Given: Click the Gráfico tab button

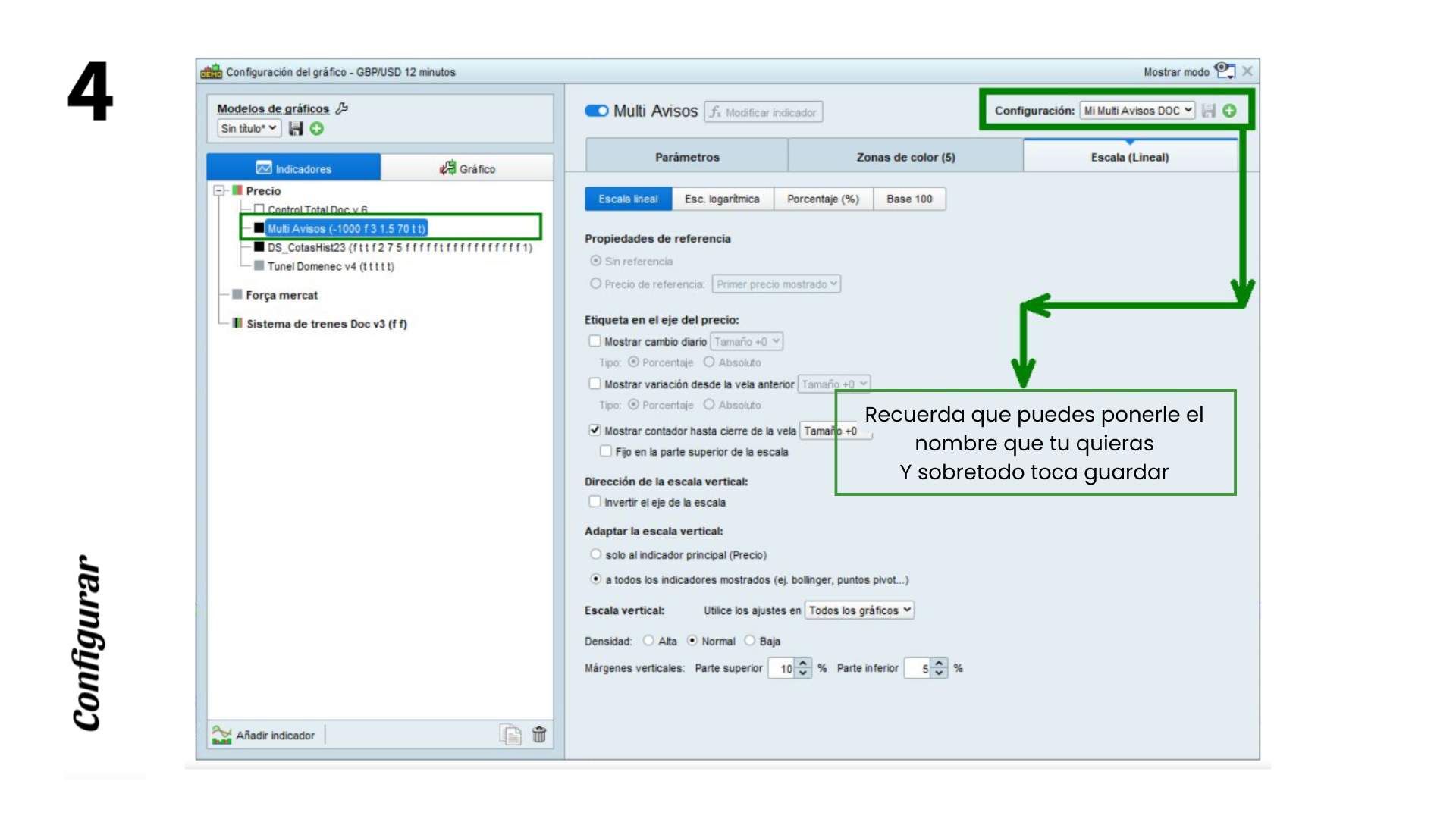Looking at the screenshot, I should pyautogui.click(x=467, y=168).
